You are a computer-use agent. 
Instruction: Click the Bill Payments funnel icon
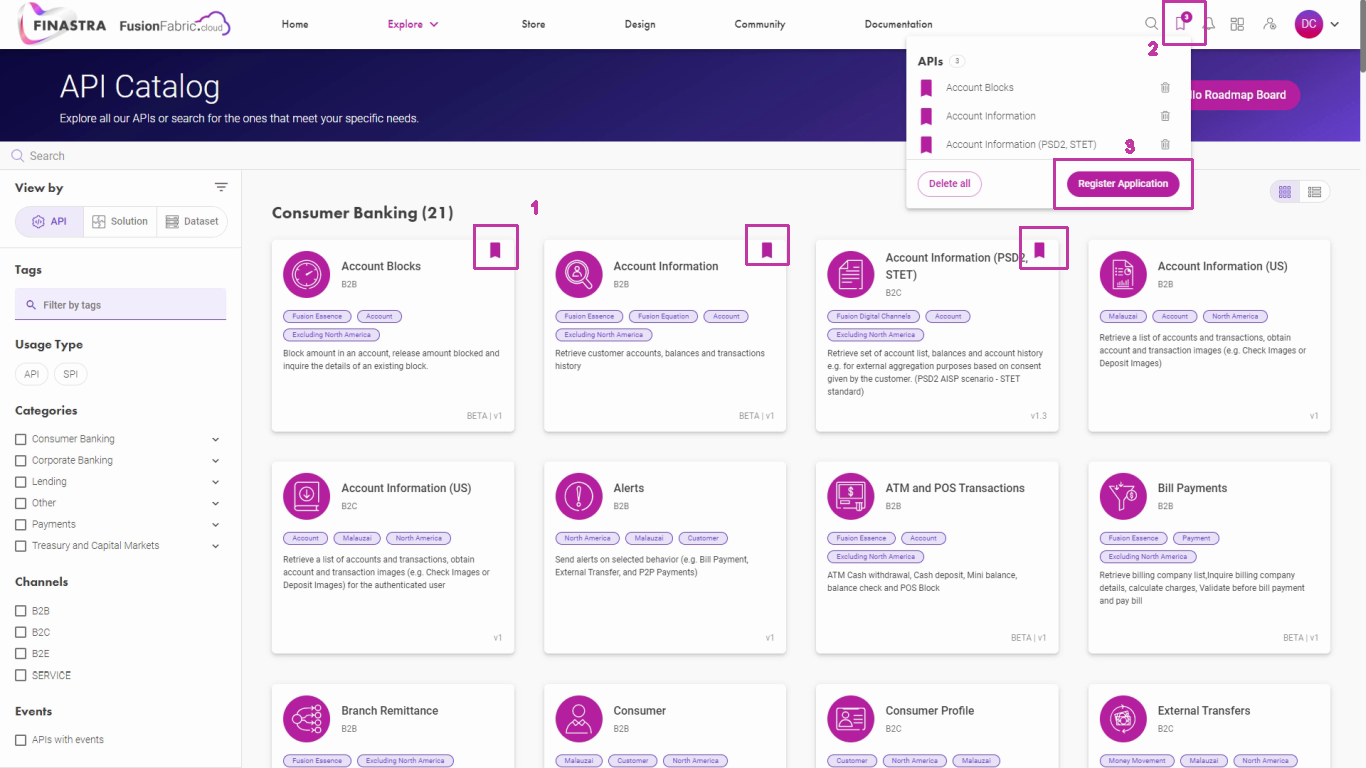tap(1122, 496)
